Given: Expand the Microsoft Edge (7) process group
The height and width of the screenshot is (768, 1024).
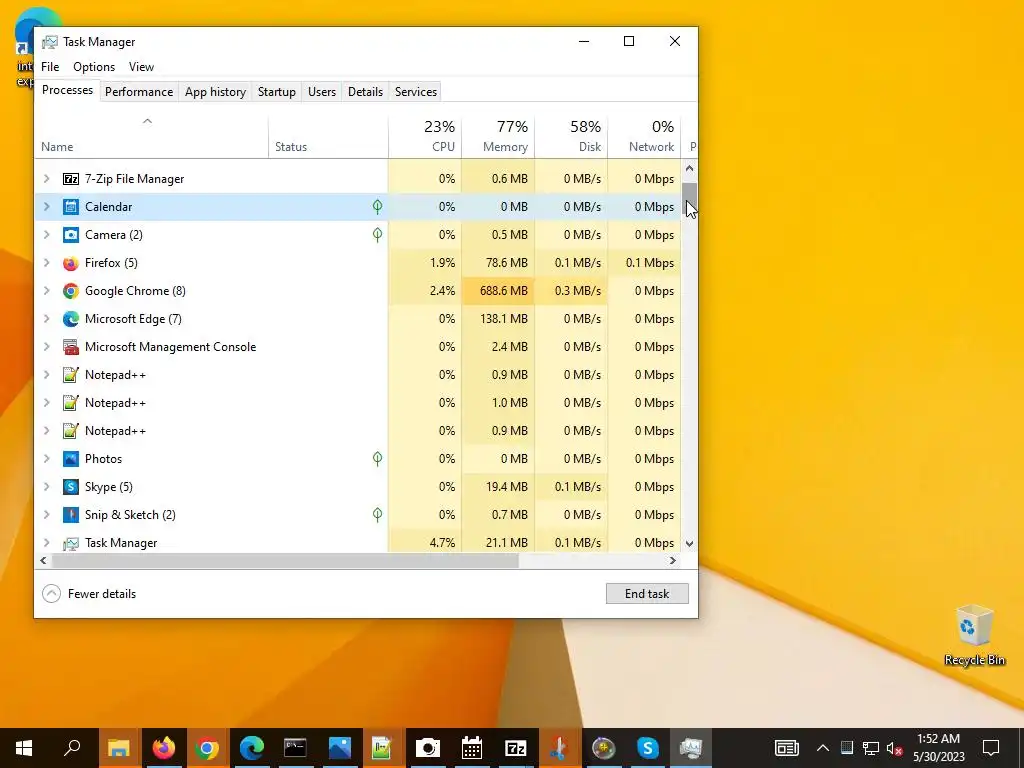Looking at the screenshot, I should [x=46, y=319].
